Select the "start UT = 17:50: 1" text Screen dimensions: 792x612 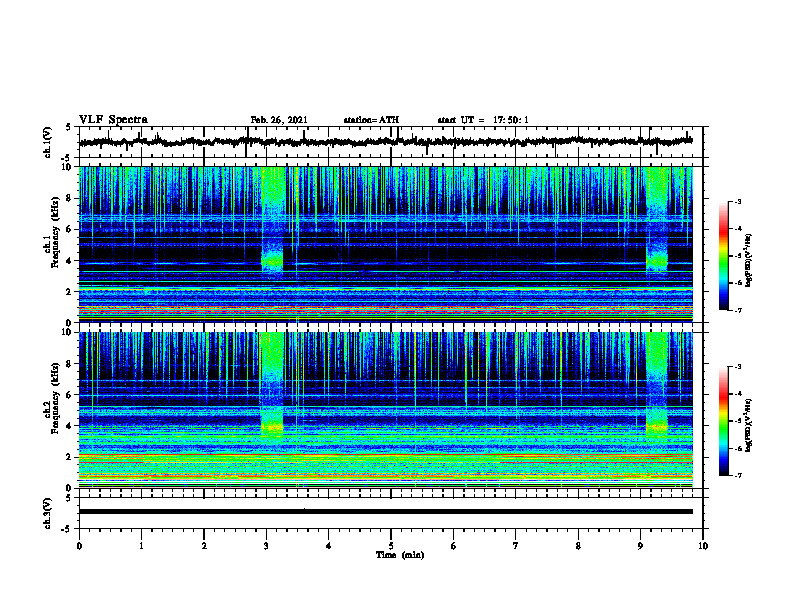[483, 120]
